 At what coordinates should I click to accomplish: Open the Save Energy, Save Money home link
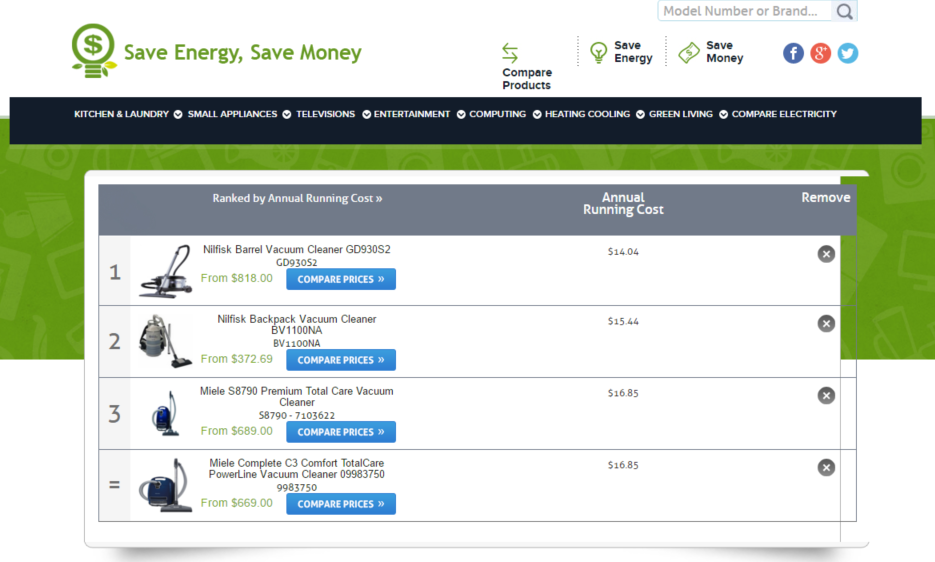(x=242, y=53)
